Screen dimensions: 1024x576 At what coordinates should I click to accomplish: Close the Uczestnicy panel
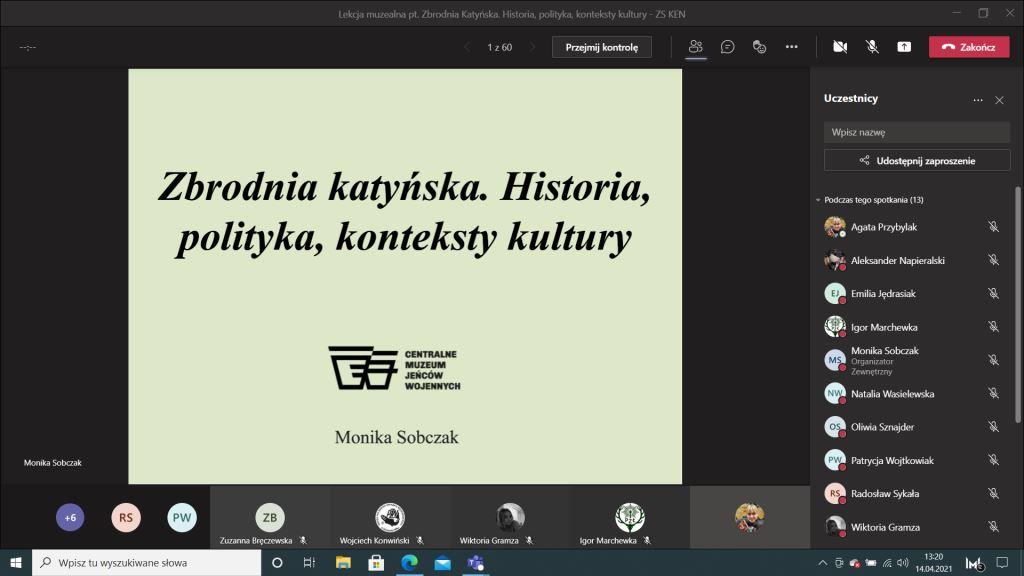coord(999,100)
